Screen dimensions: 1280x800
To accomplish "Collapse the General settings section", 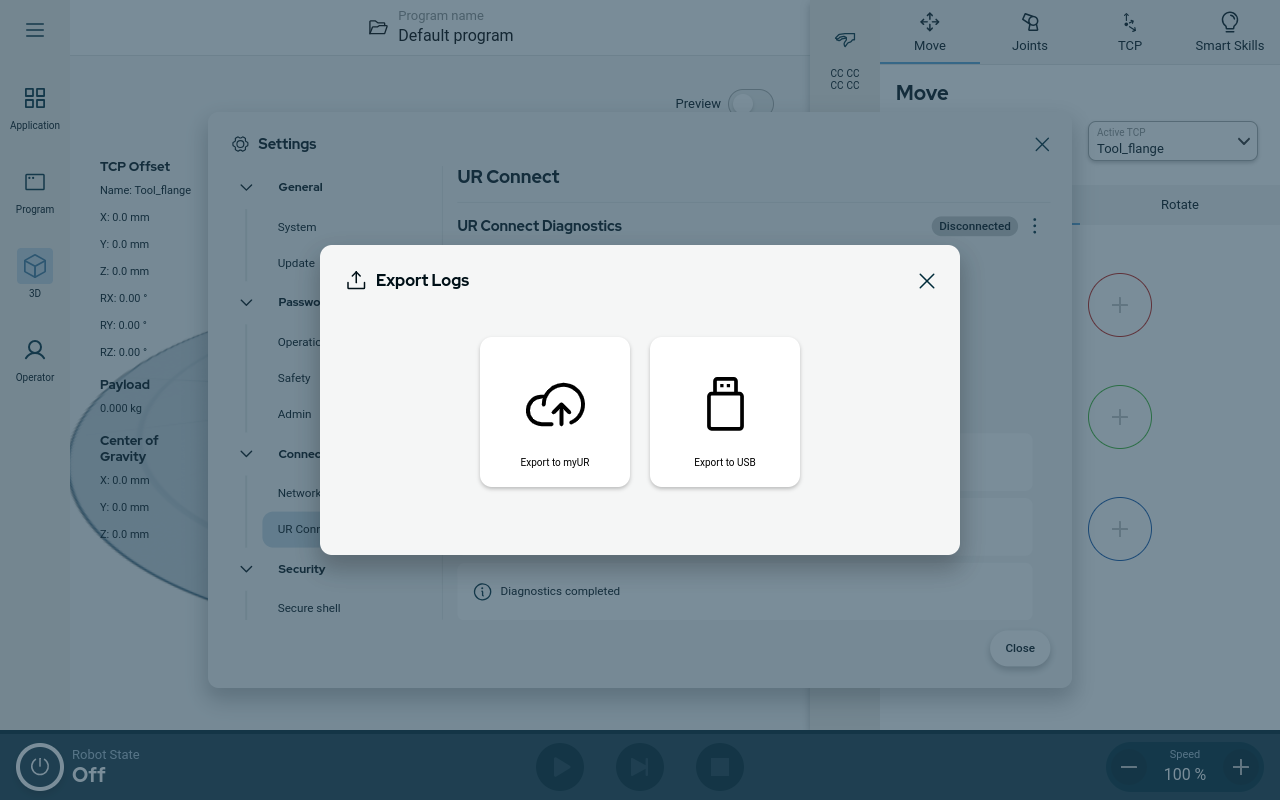I will [x=247, y=187].
